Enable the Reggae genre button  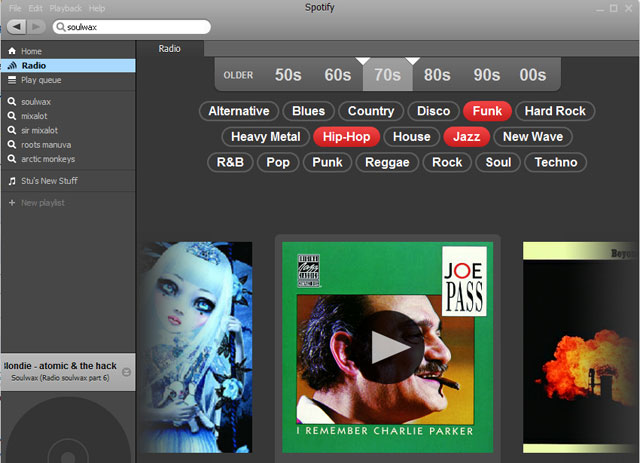[x=387, y=162]
